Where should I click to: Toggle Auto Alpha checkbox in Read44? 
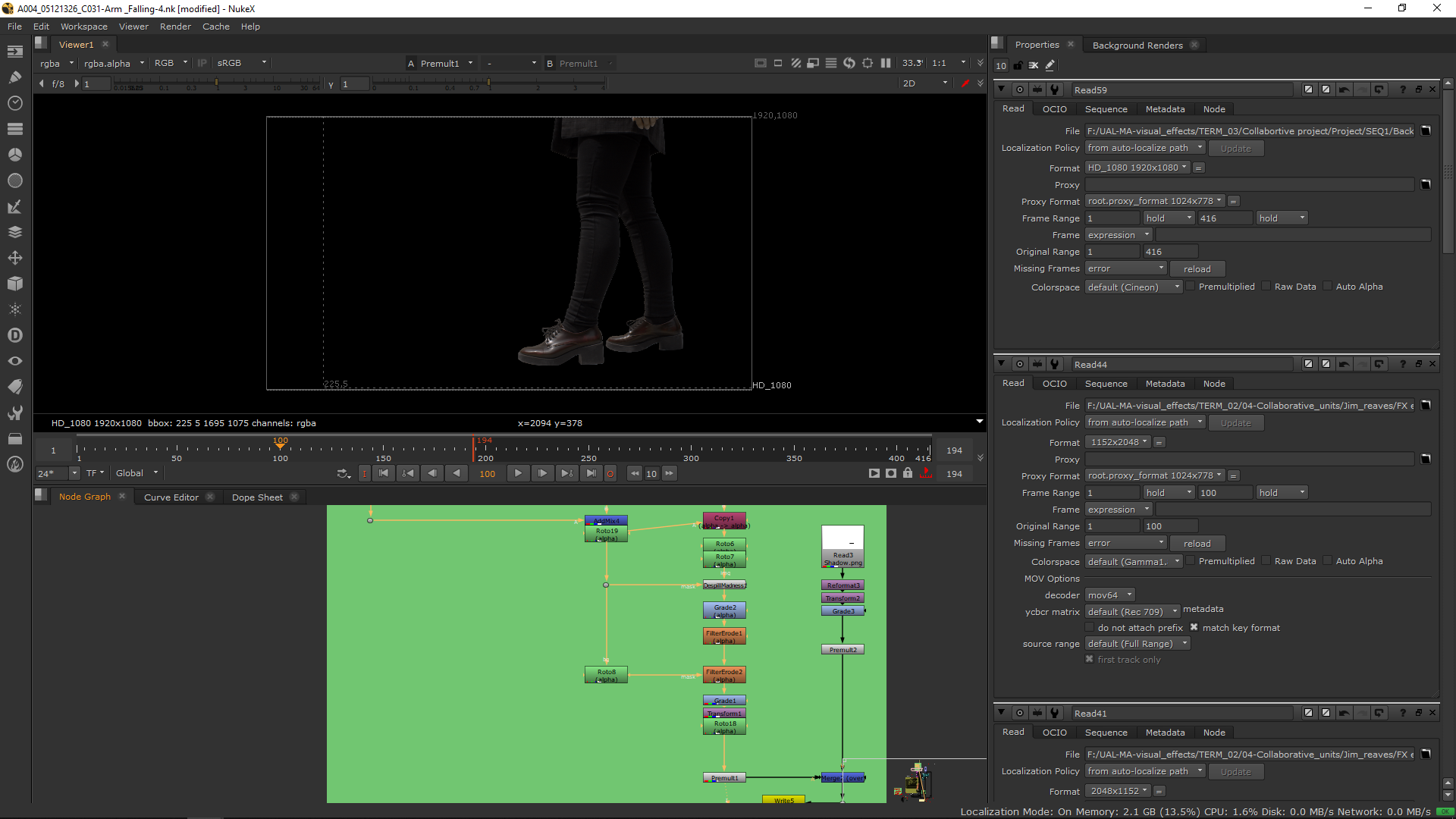coord(1327,561)
